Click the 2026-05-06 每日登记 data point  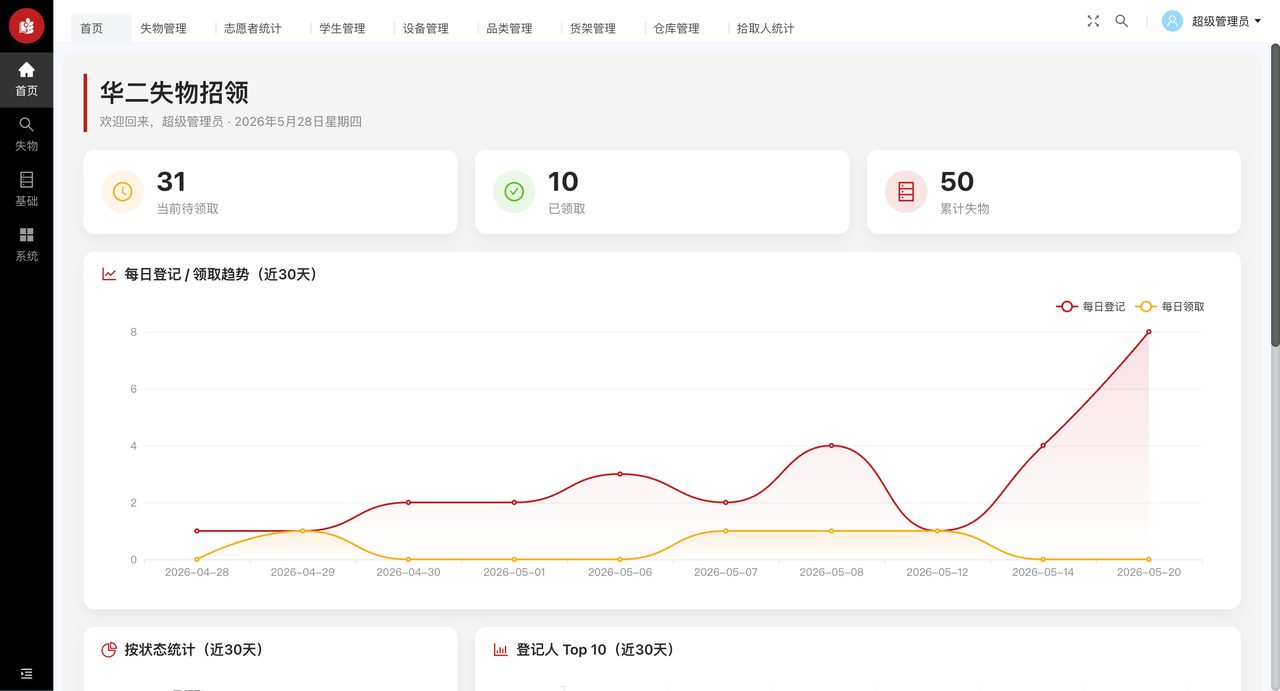(x=620, y=474)
